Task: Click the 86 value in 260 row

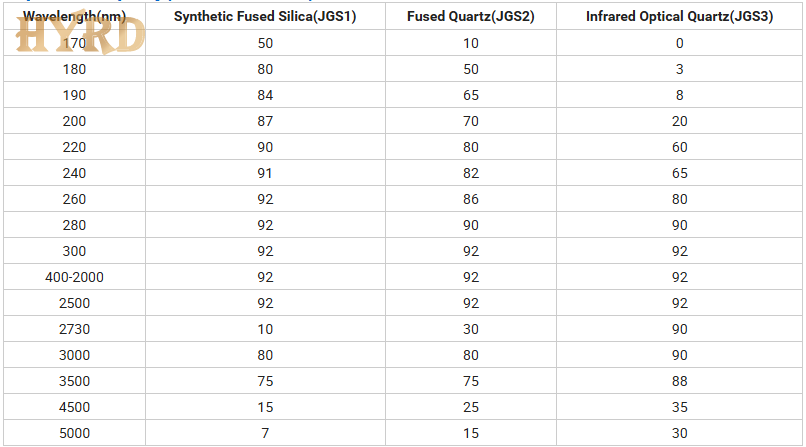Action: point(471,199)
